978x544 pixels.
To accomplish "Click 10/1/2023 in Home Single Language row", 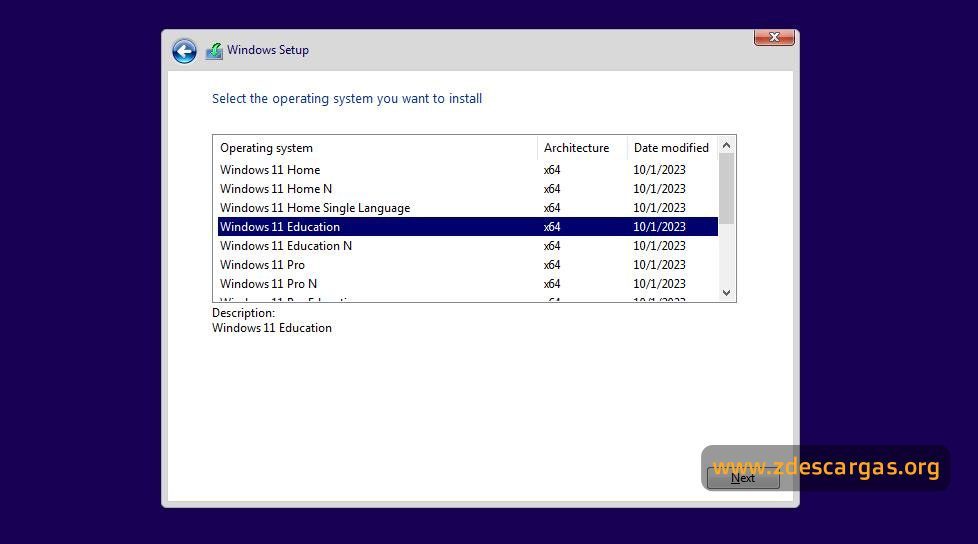I will pyautogui.click(x=659, y=208).
